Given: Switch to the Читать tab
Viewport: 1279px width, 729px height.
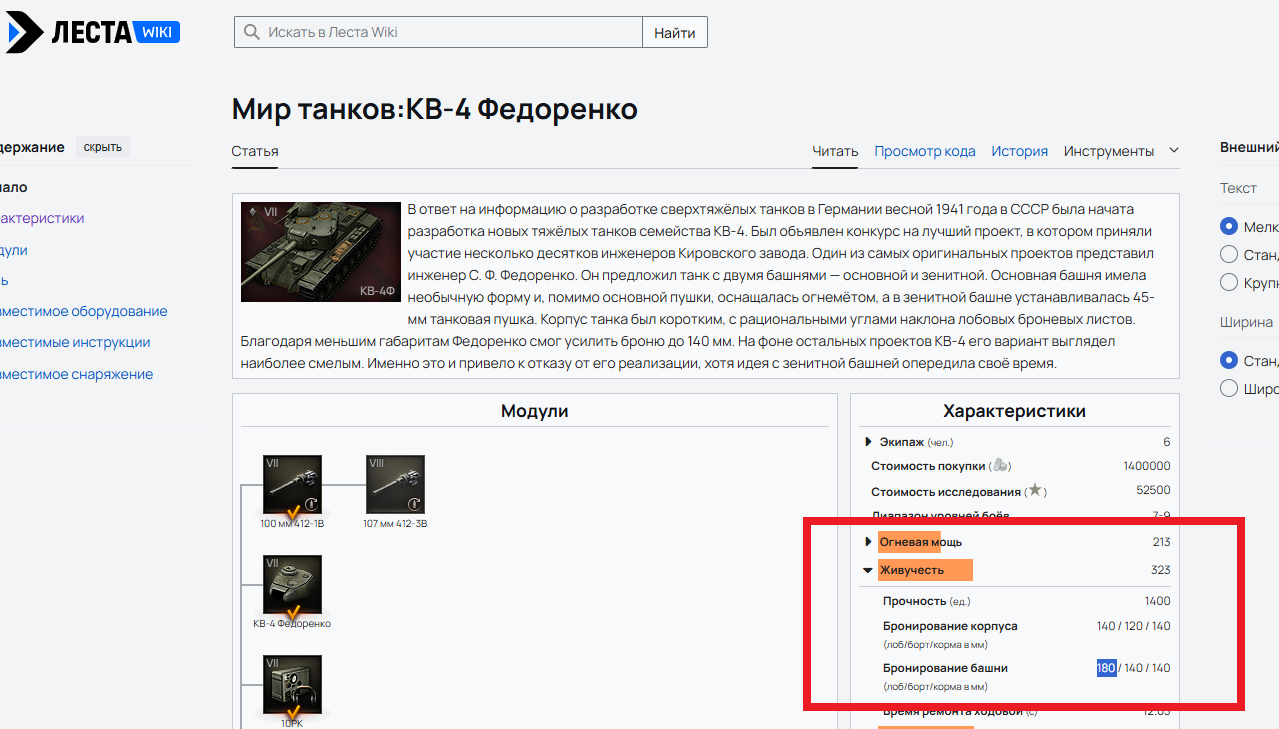Looking at the screenshot, I should pyautogui.click(x=835, y=151).
